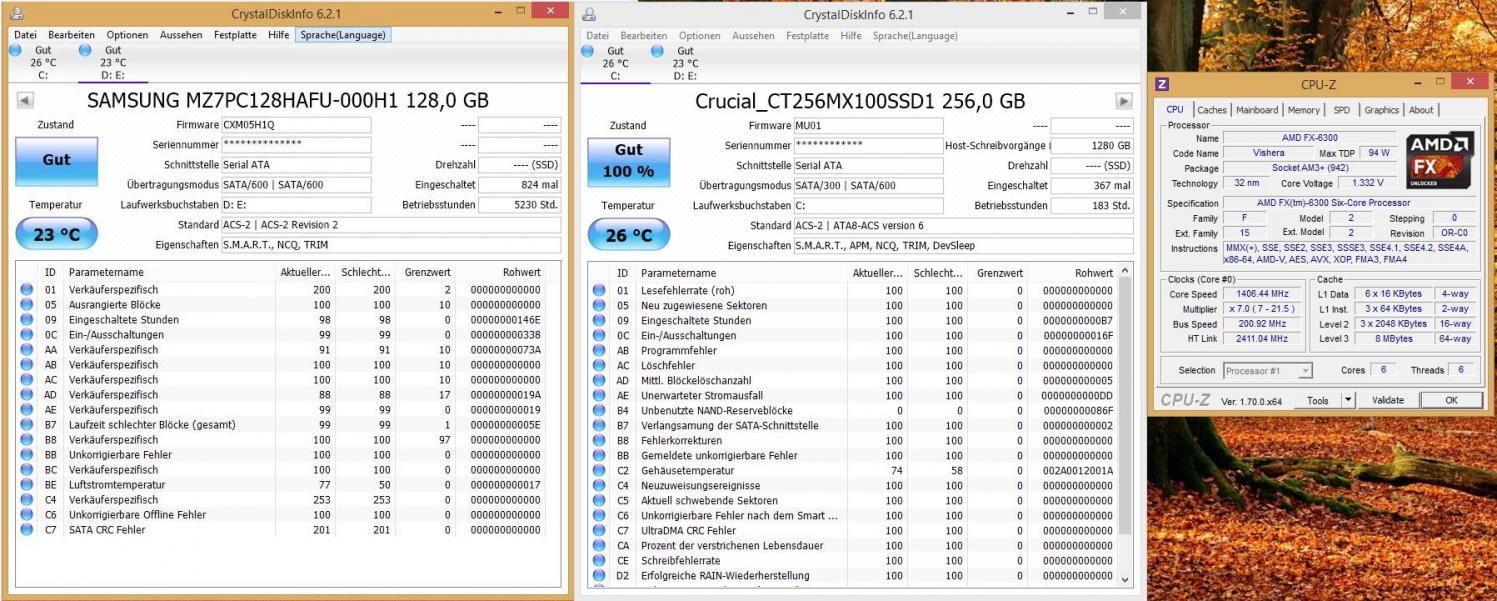Click status orb for Schreibfehlerrate row
1497x601 pixels.
point(599,561)
